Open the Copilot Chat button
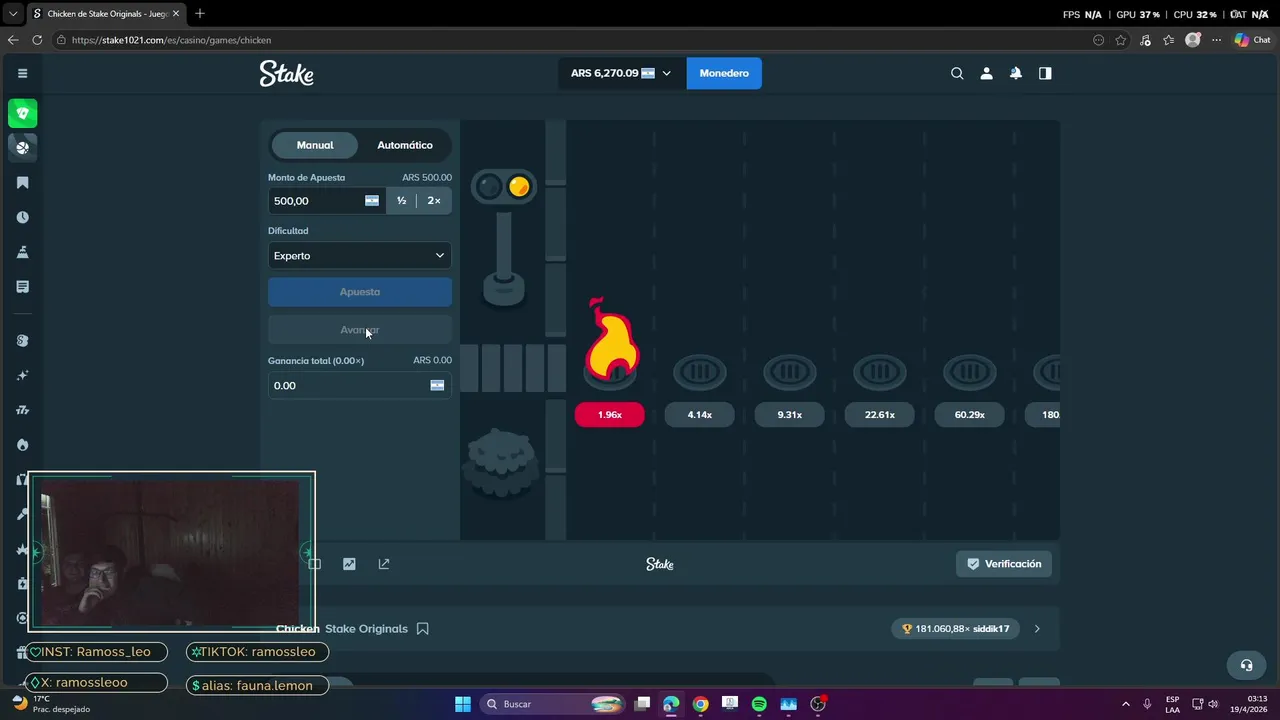Image resolution: width=1280 pixels, height=720 pixels. coord(1253,40)
